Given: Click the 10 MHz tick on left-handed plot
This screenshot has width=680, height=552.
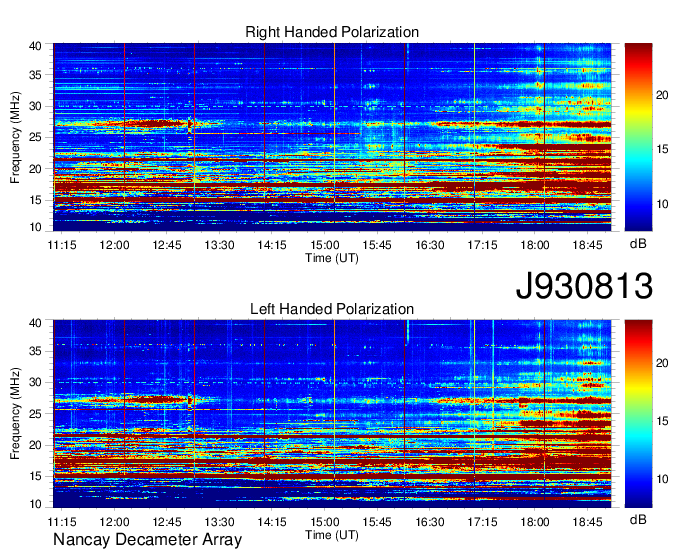Looking at the screenshot, I should coord(35,504).
